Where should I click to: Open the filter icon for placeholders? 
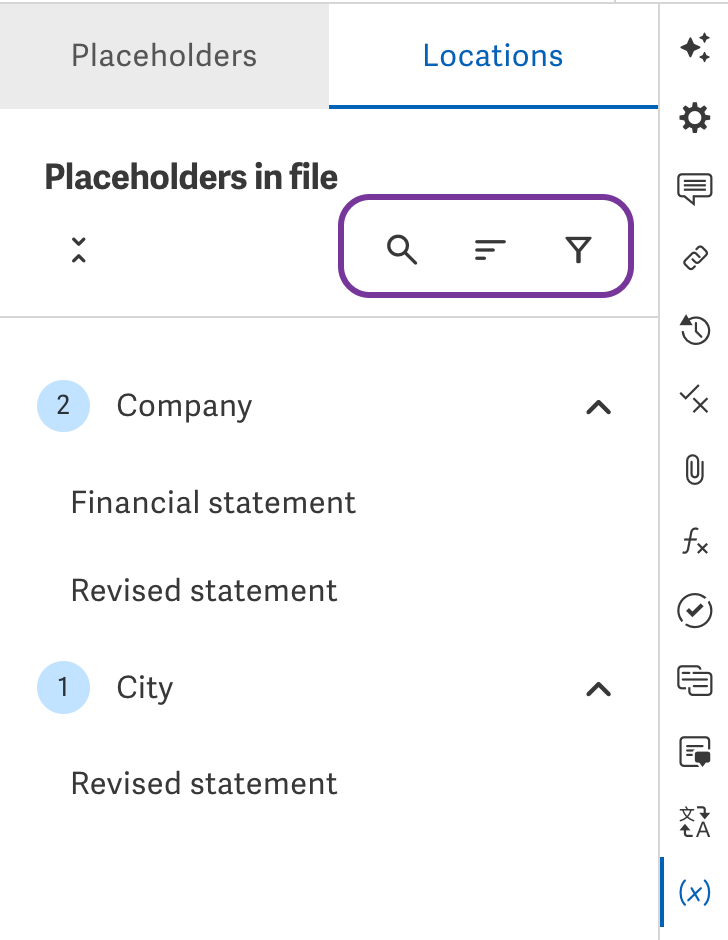[x=578, y=250]
